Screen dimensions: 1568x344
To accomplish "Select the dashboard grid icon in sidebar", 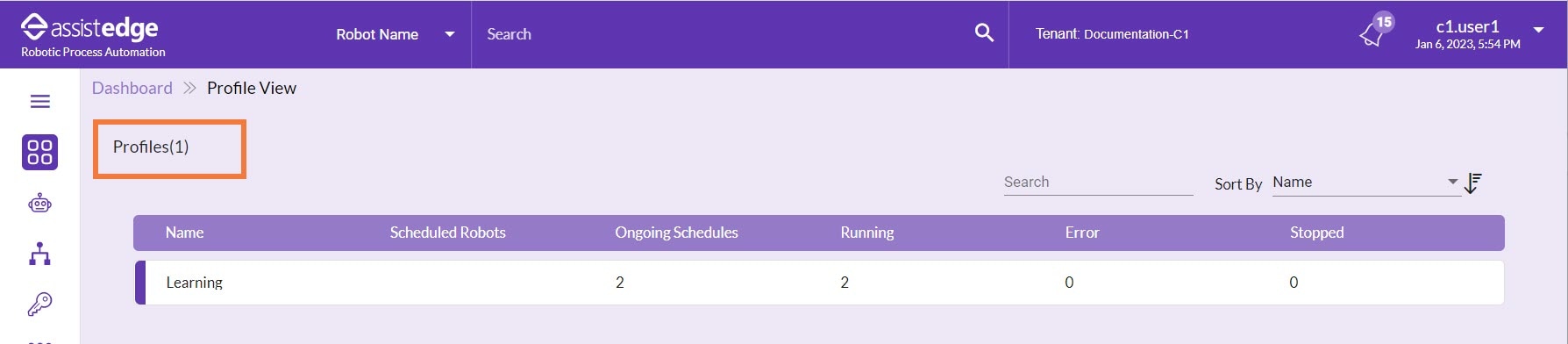I will click(x=39, y=152).
